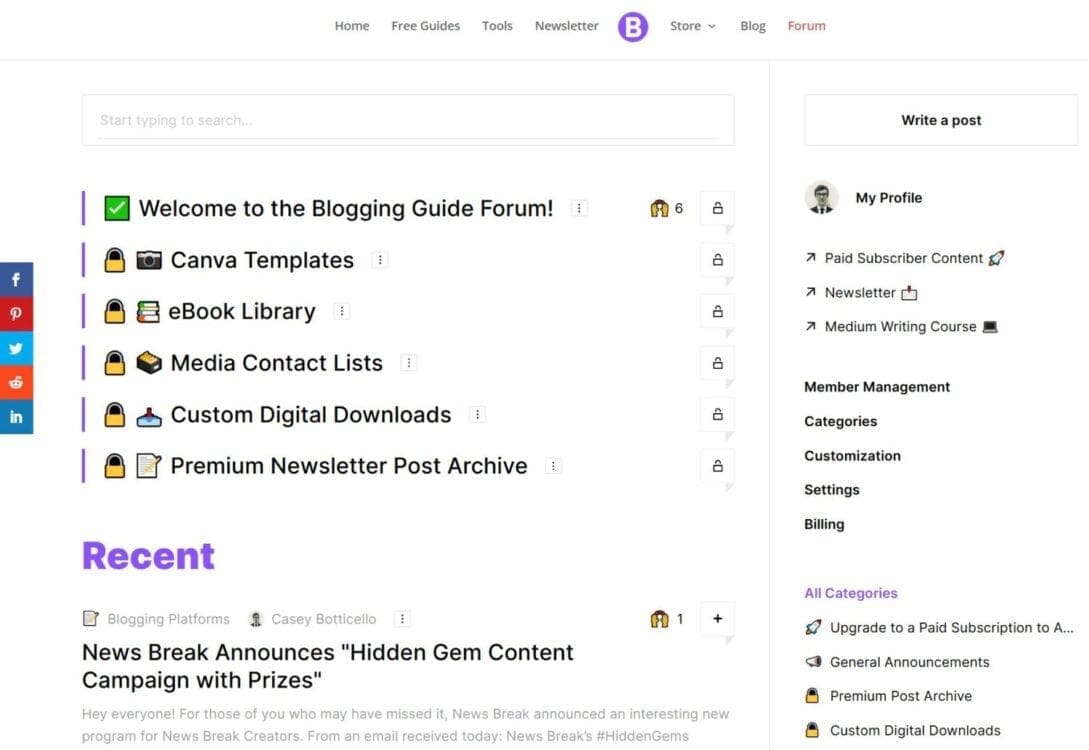The width and height of the screenshot is (1089, 750).
Task: Open options menu for Premium Newsletter Post Archive
Action: (x=553, y=466)
